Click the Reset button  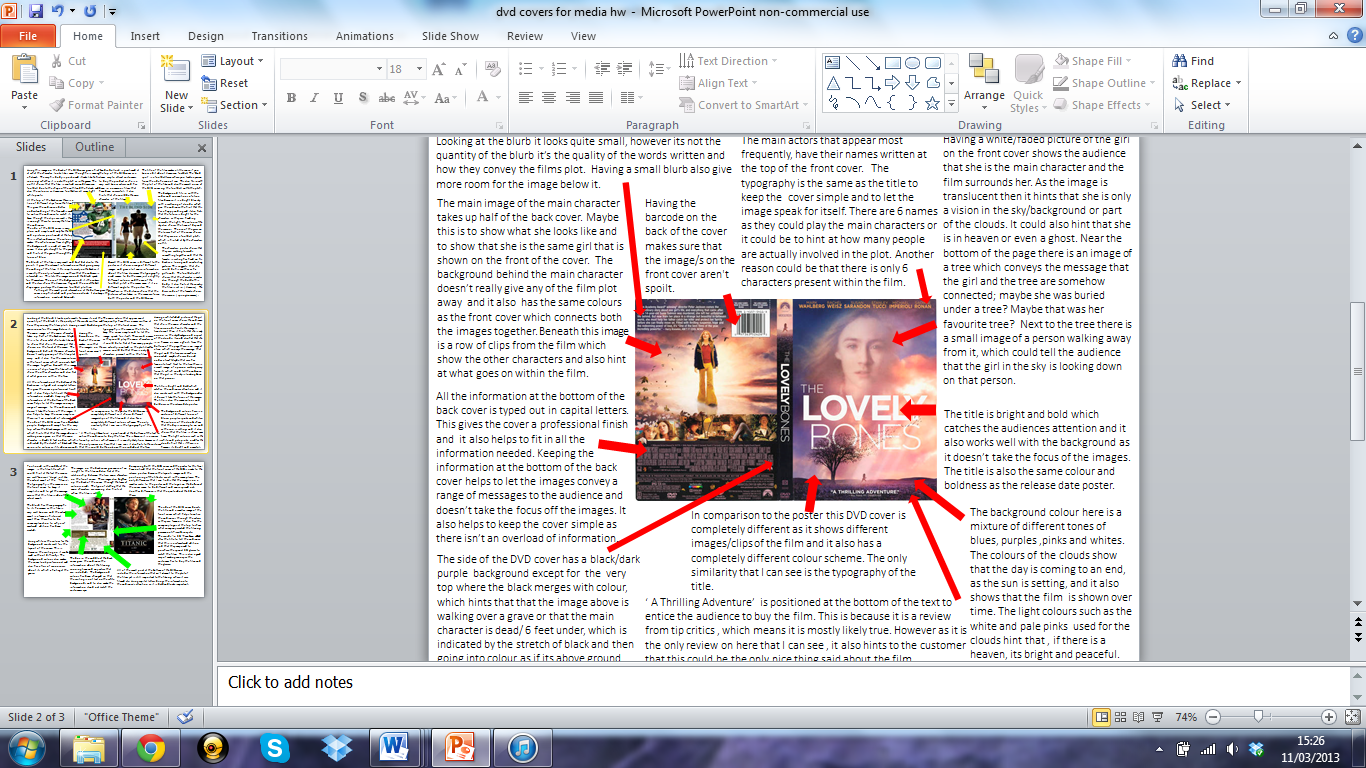(226, 83)
